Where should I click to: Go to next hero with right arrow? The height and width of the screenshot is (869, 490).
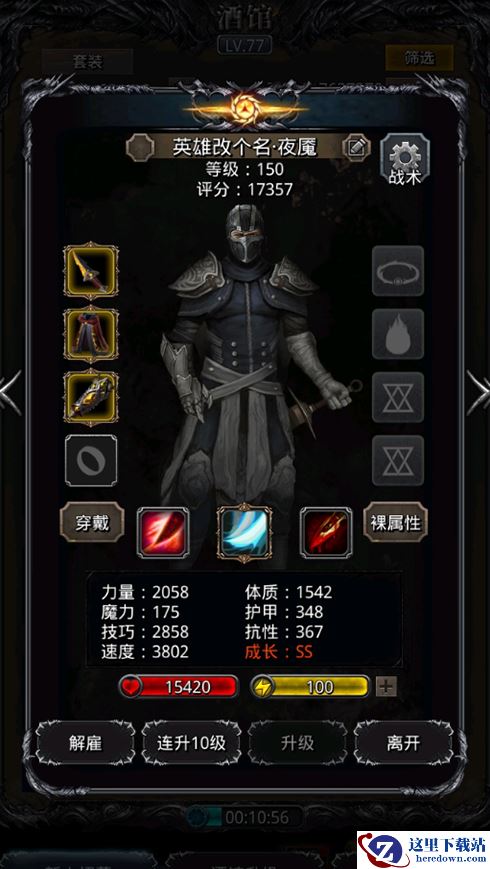point(478,392)
